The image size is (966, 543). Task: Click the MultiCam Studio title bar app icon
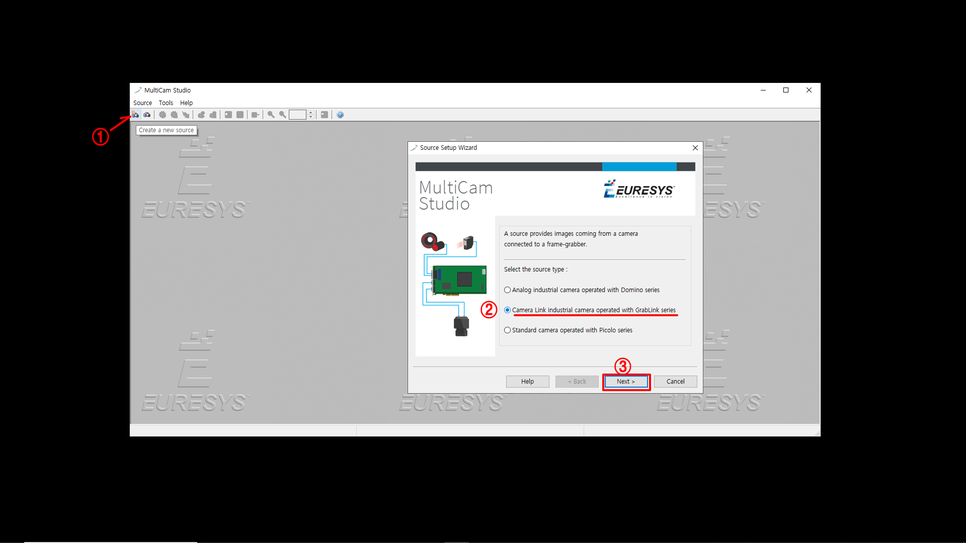click(x=138, y=90)
